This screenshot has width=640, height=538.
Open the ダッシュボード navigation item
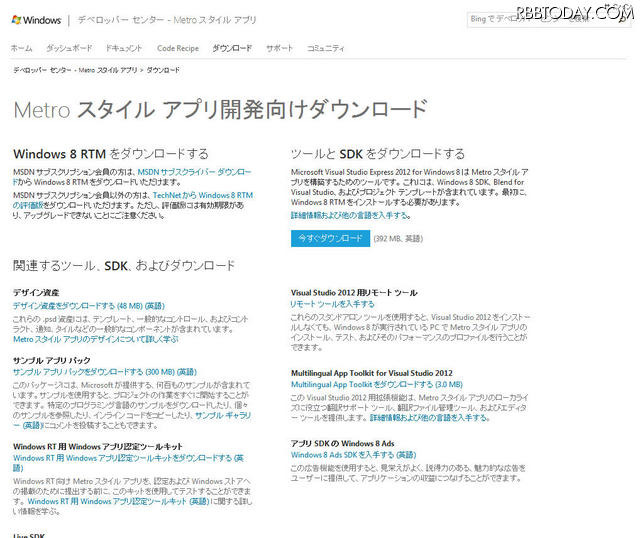(x=69, y=48)
